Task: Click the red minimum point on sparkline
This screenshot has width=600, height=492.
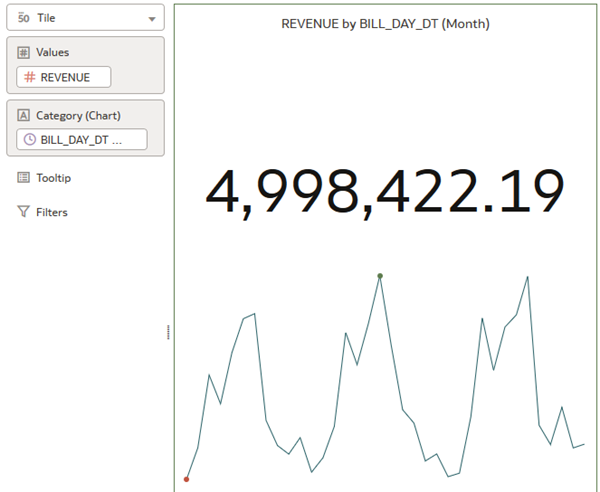Action: coord(186,479)
